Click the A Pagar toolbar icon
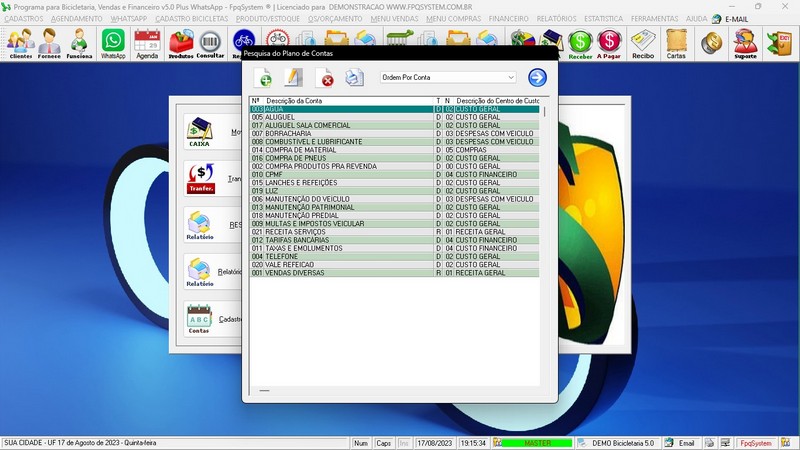Screen dimensions: 800x450 [609, 43]
